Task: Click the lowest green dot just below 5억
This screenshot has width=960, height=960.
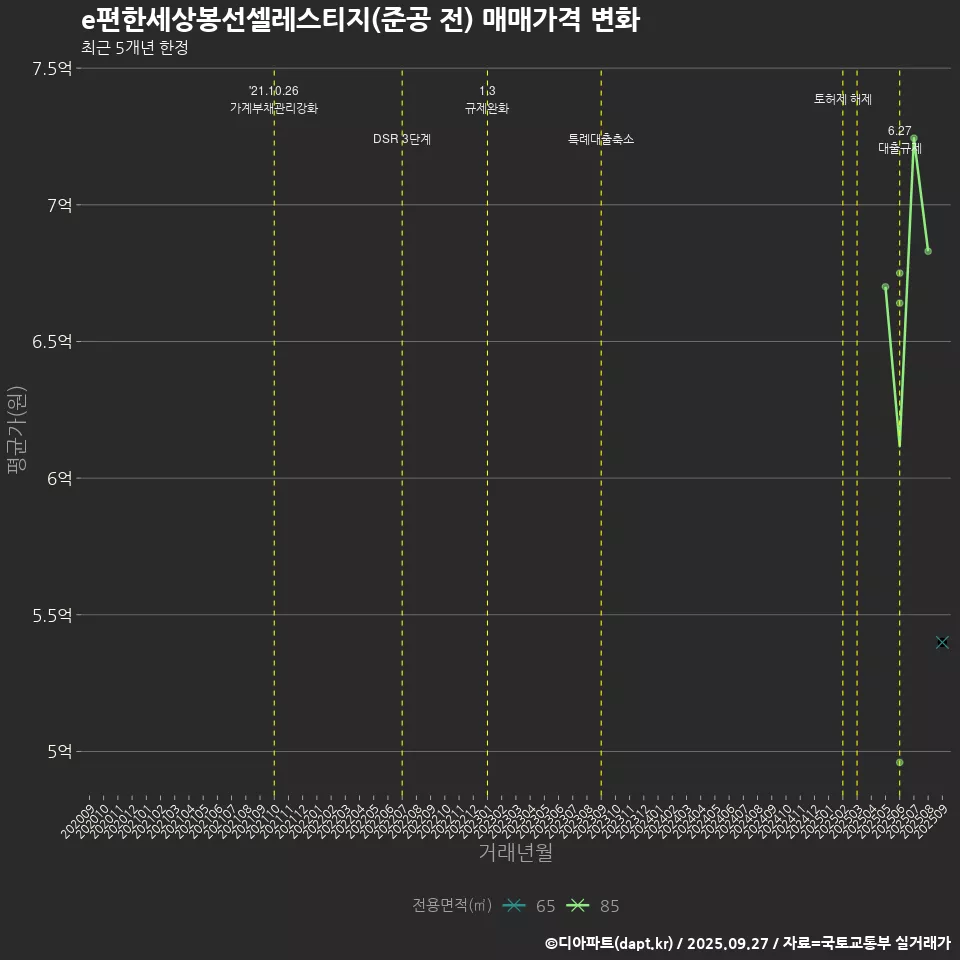Action: click(899, 762)
